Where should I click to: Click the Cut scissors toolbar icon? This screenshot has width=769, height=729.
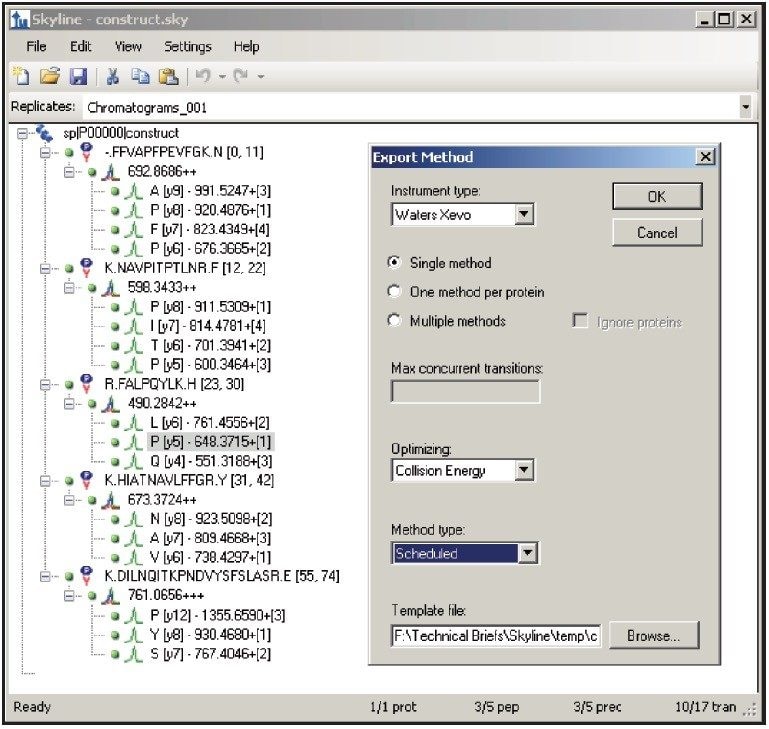coord(113,76)
